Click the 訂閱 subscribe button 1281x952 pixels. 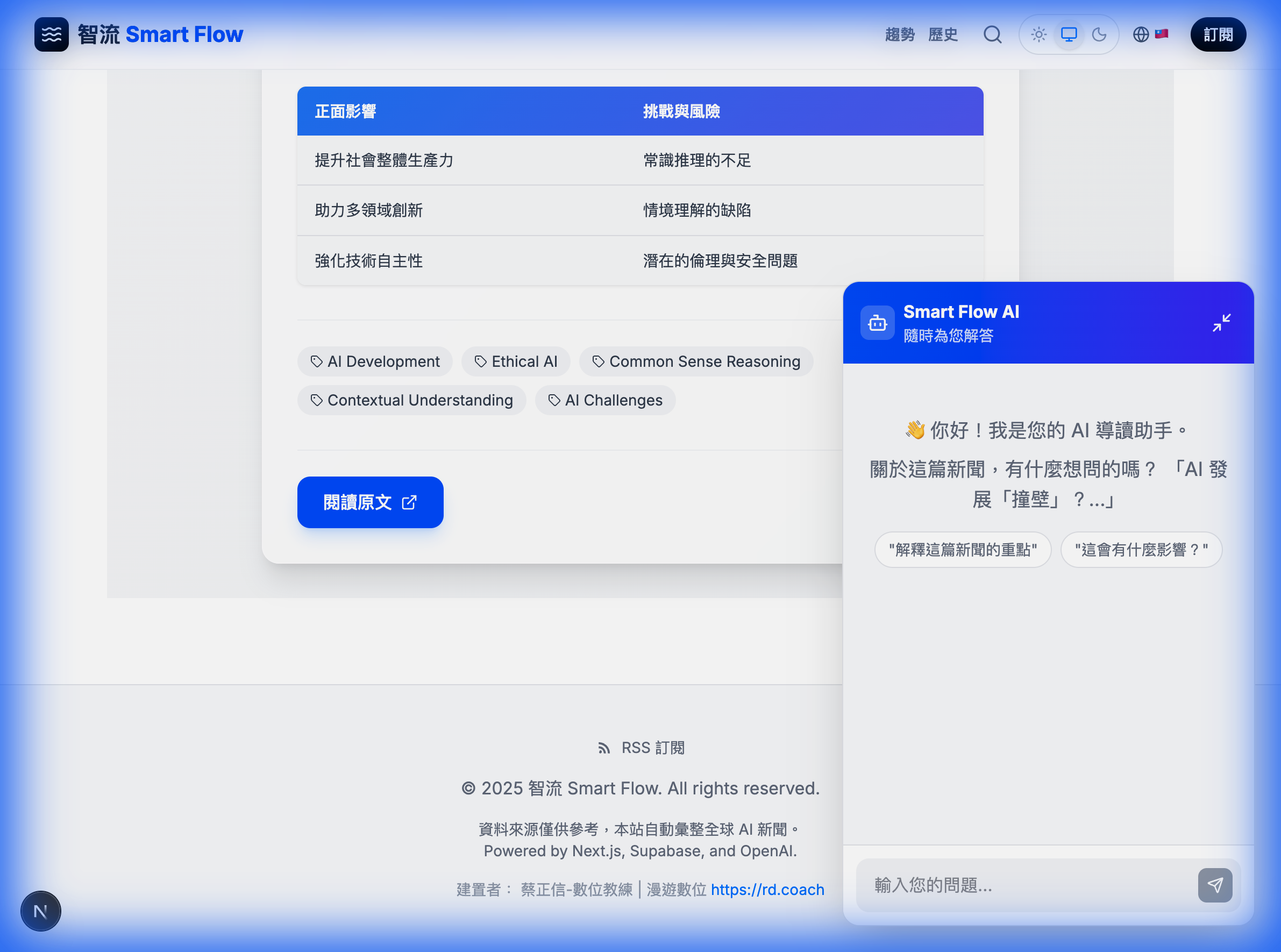pos(1218,34)
